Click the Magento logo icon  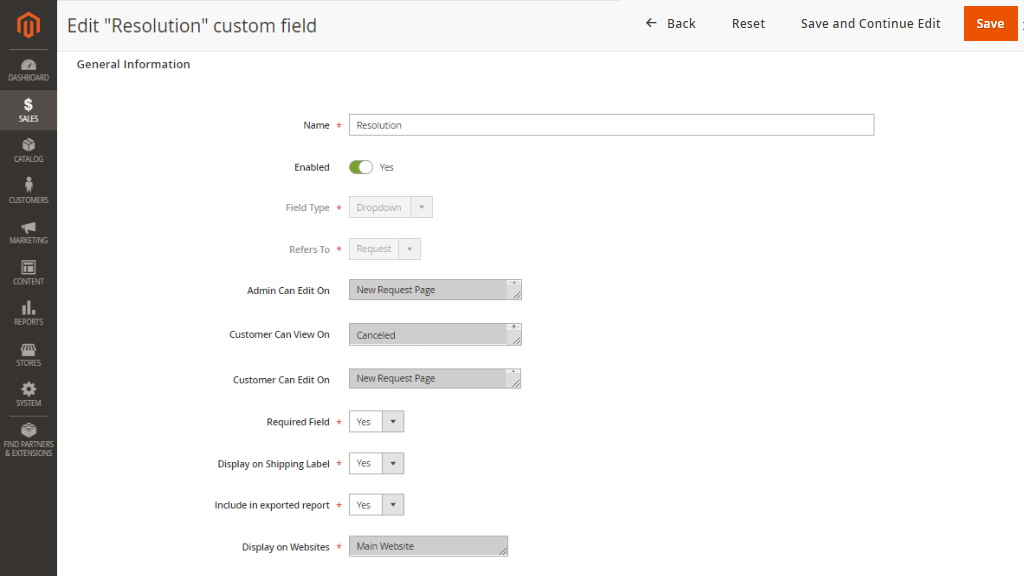point(28,25)
